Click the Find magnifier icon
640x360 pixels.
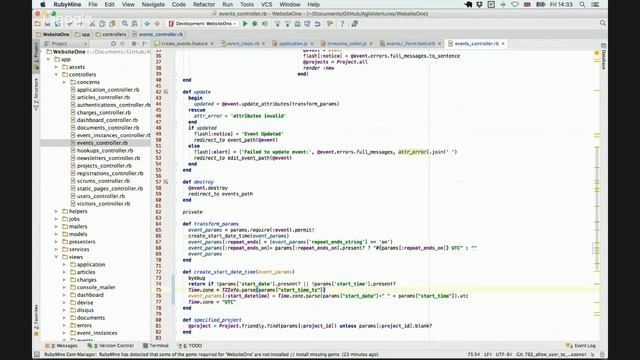pos(124,24)
